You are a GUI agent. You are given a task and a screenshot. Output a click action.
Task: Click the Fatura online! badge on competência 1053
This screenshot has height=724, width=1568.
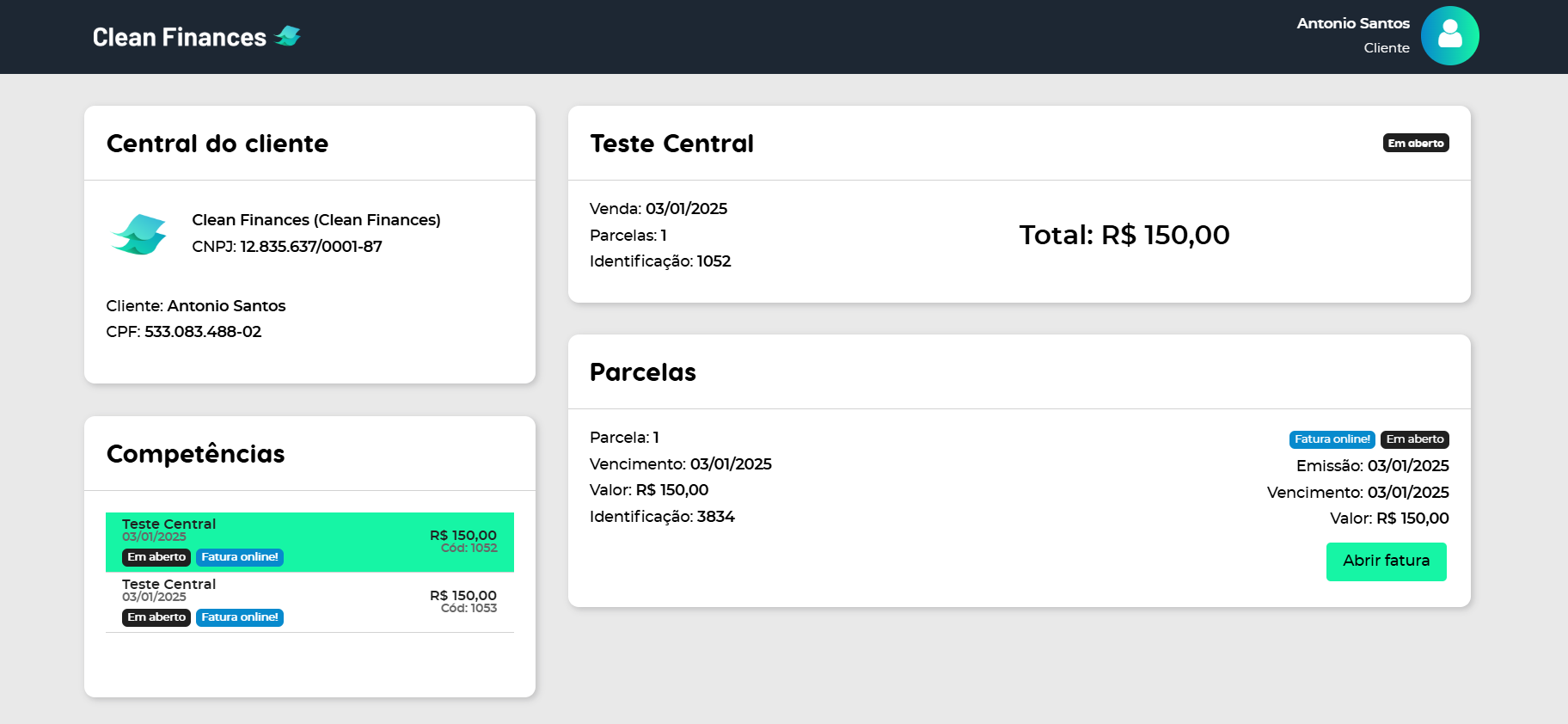pyautogui.click(x=239, y=617)
